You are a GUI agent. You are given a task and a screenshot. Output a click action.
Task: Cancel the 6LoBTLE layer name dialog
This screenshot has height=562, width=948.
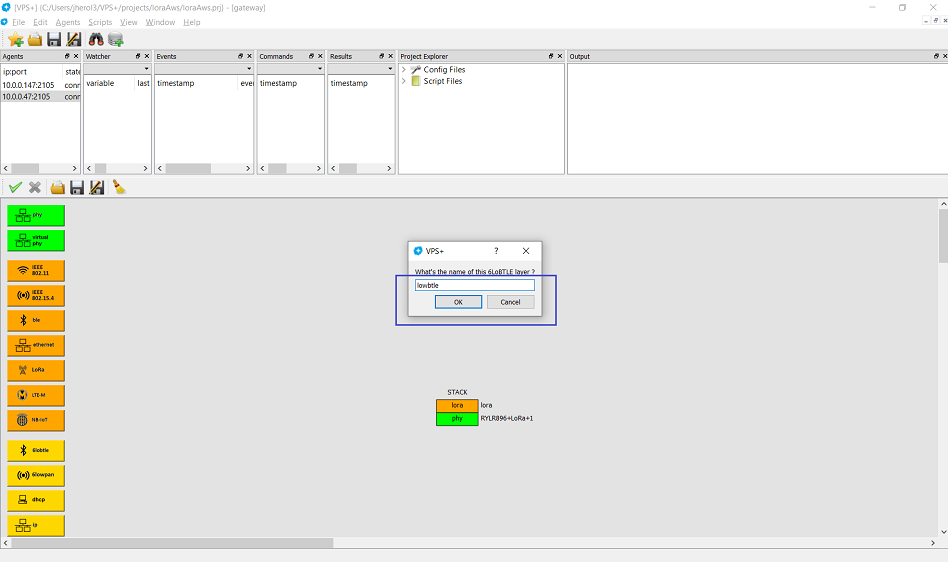click(x=510, y=302)
